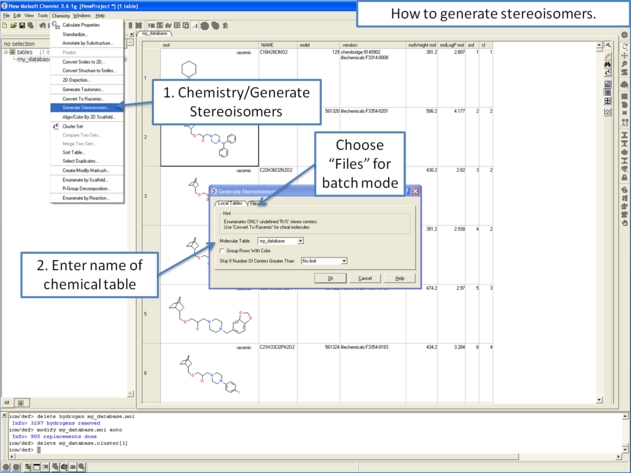This screenshot has height=473, width=631.
Task: Select Generate Stereoisomers from Chemistry menu
Action: point(84,107)
